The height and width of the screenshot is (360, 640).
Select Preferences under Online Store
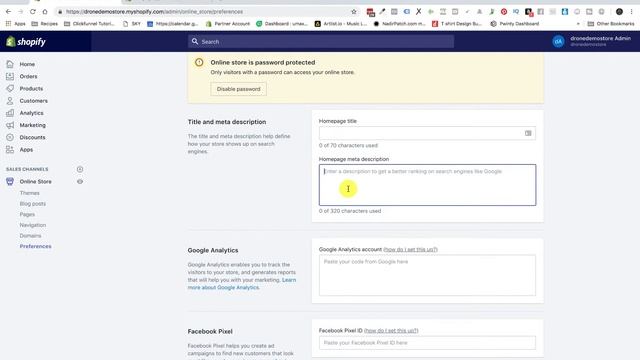pyautogui.click(x=36, y=246)
